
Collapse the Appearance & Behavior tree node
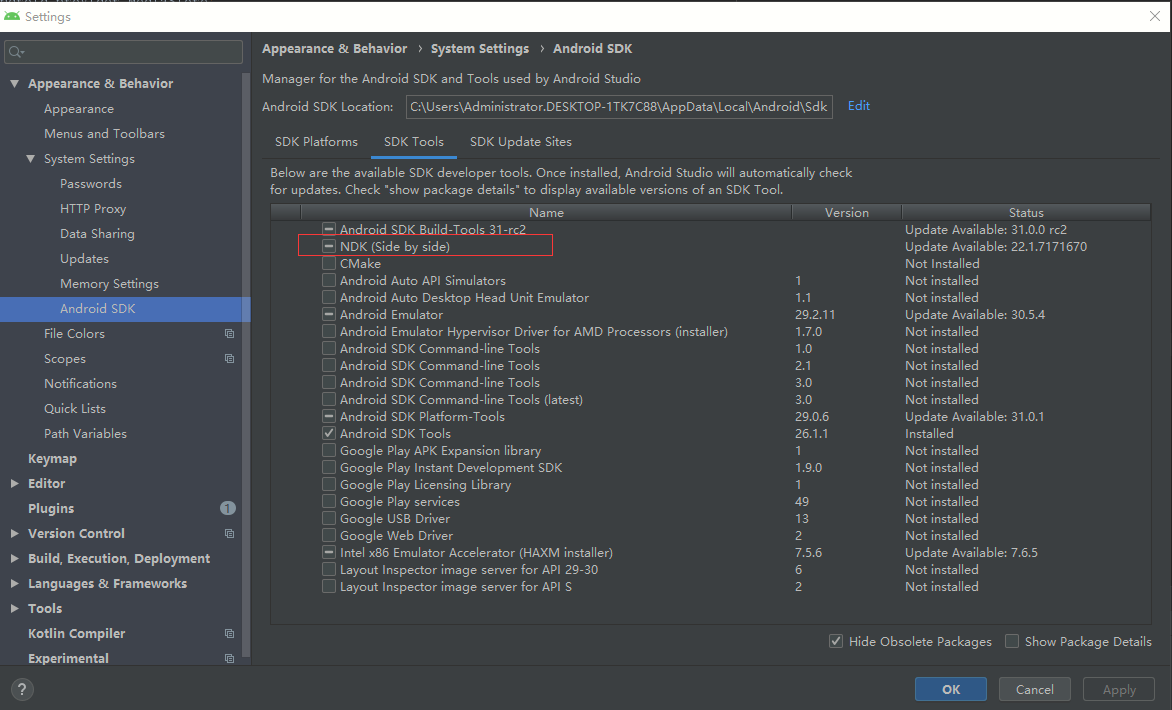pyautogui.click(x=14, y=84)
